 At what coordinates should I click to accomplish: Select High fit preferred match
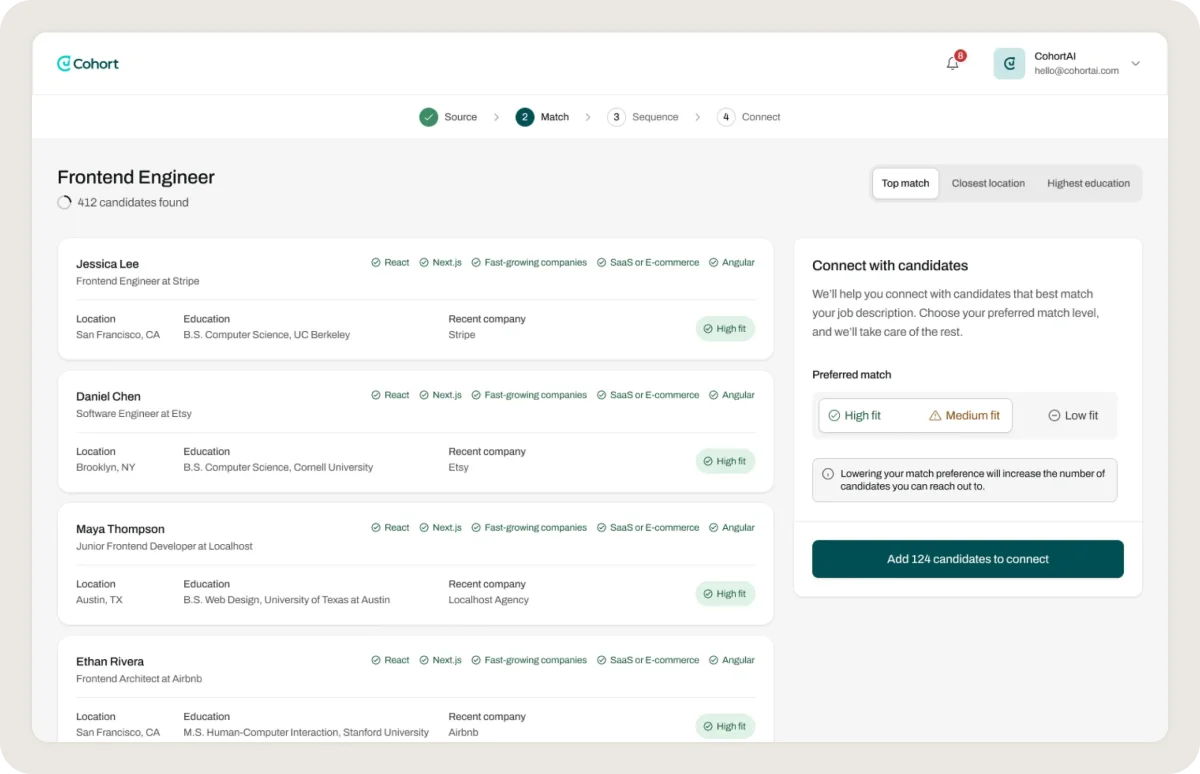(x=855, y=415)
